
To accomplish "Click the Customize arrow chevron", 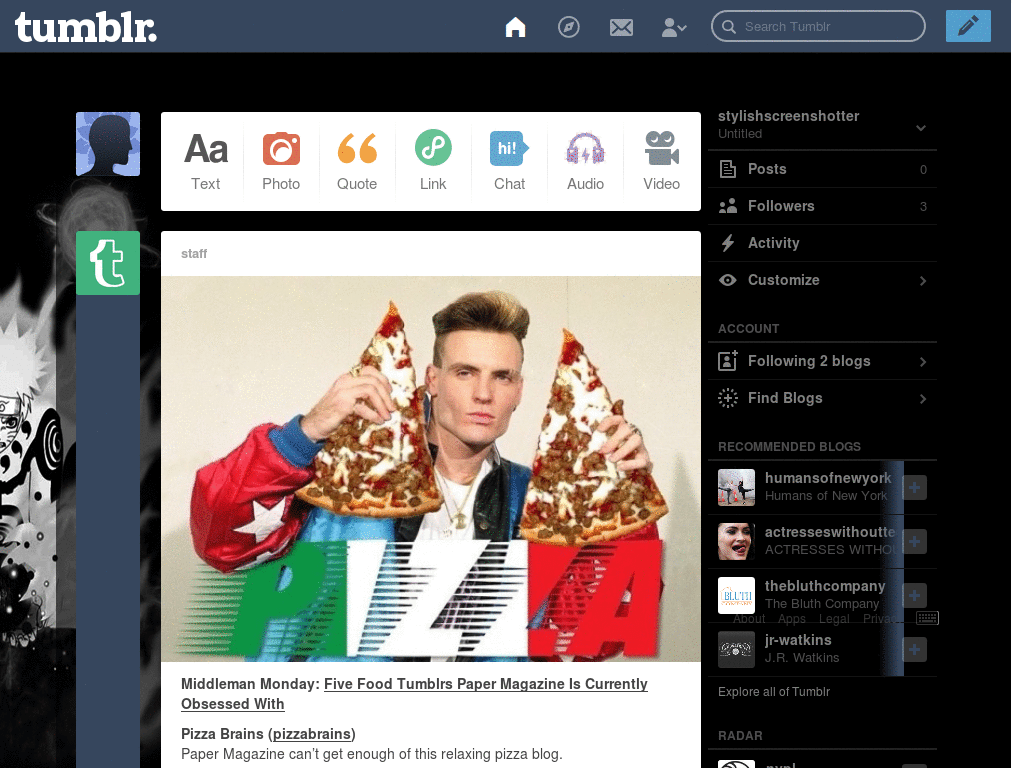I will pos(923,281).
